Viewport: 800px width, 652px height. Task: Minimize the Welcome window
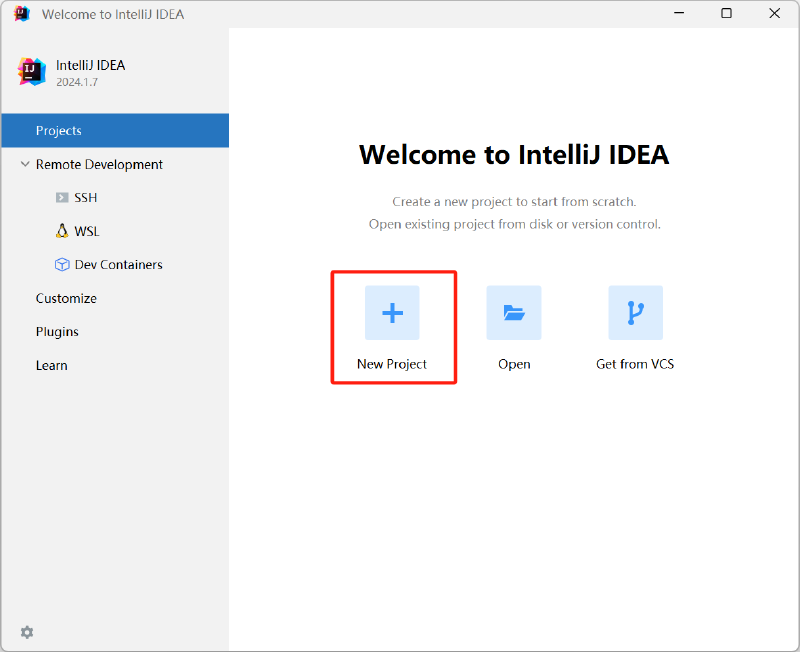679,13
